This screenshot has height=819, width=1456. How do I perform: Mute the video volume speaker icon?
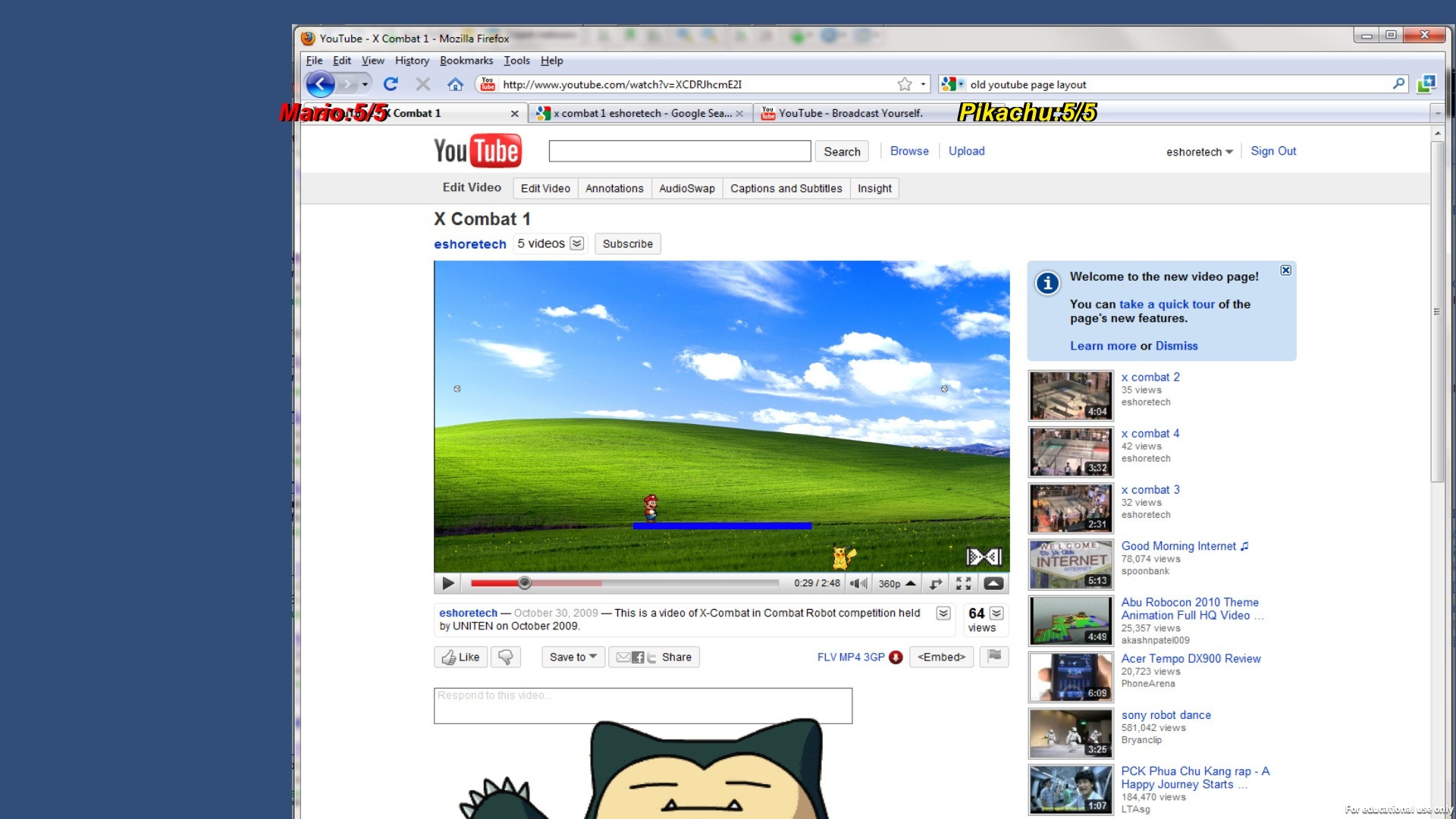coord(858,583)
